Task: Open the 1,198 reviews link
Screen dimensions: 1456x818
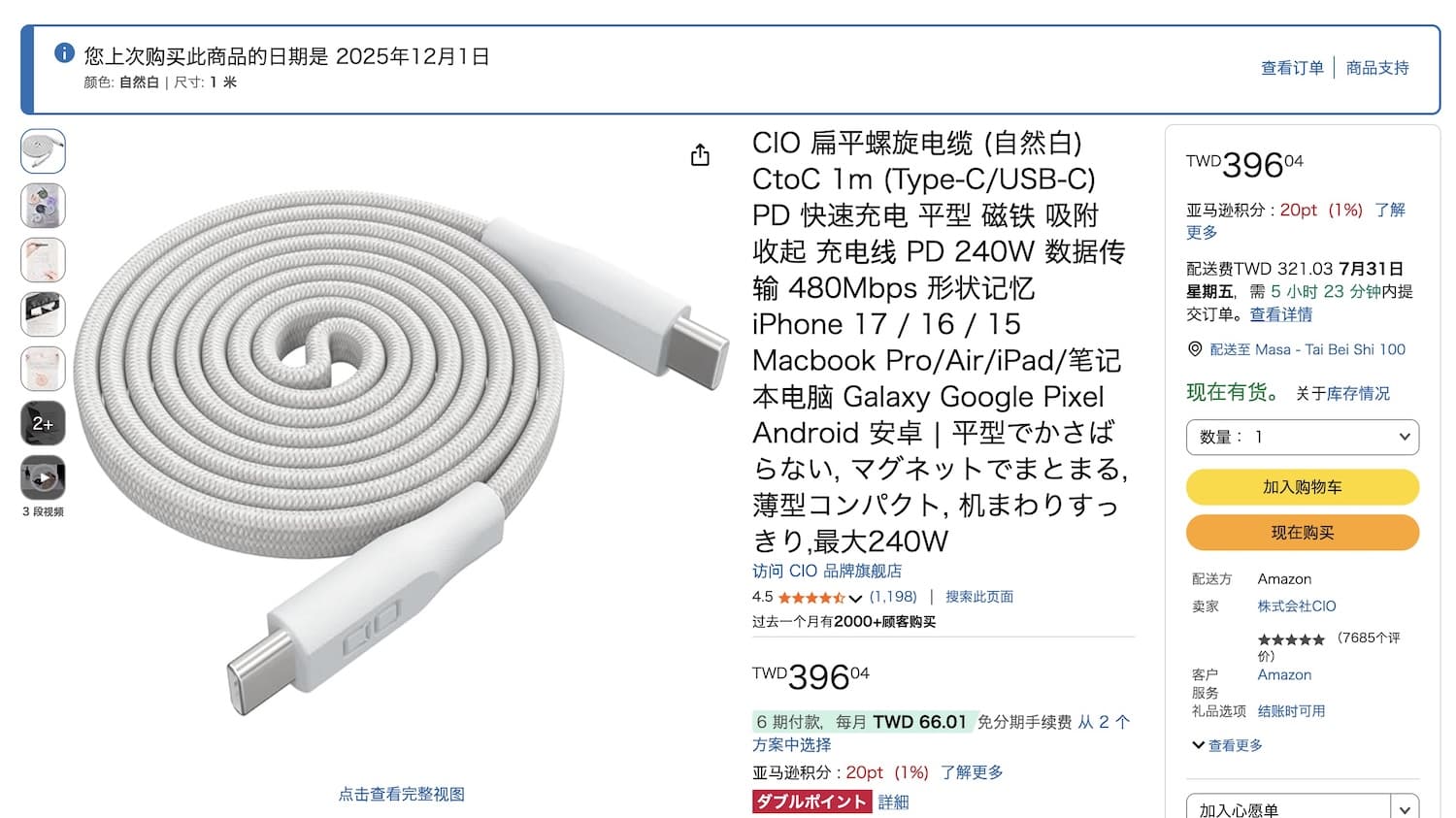Action: [x=893, y=597]
